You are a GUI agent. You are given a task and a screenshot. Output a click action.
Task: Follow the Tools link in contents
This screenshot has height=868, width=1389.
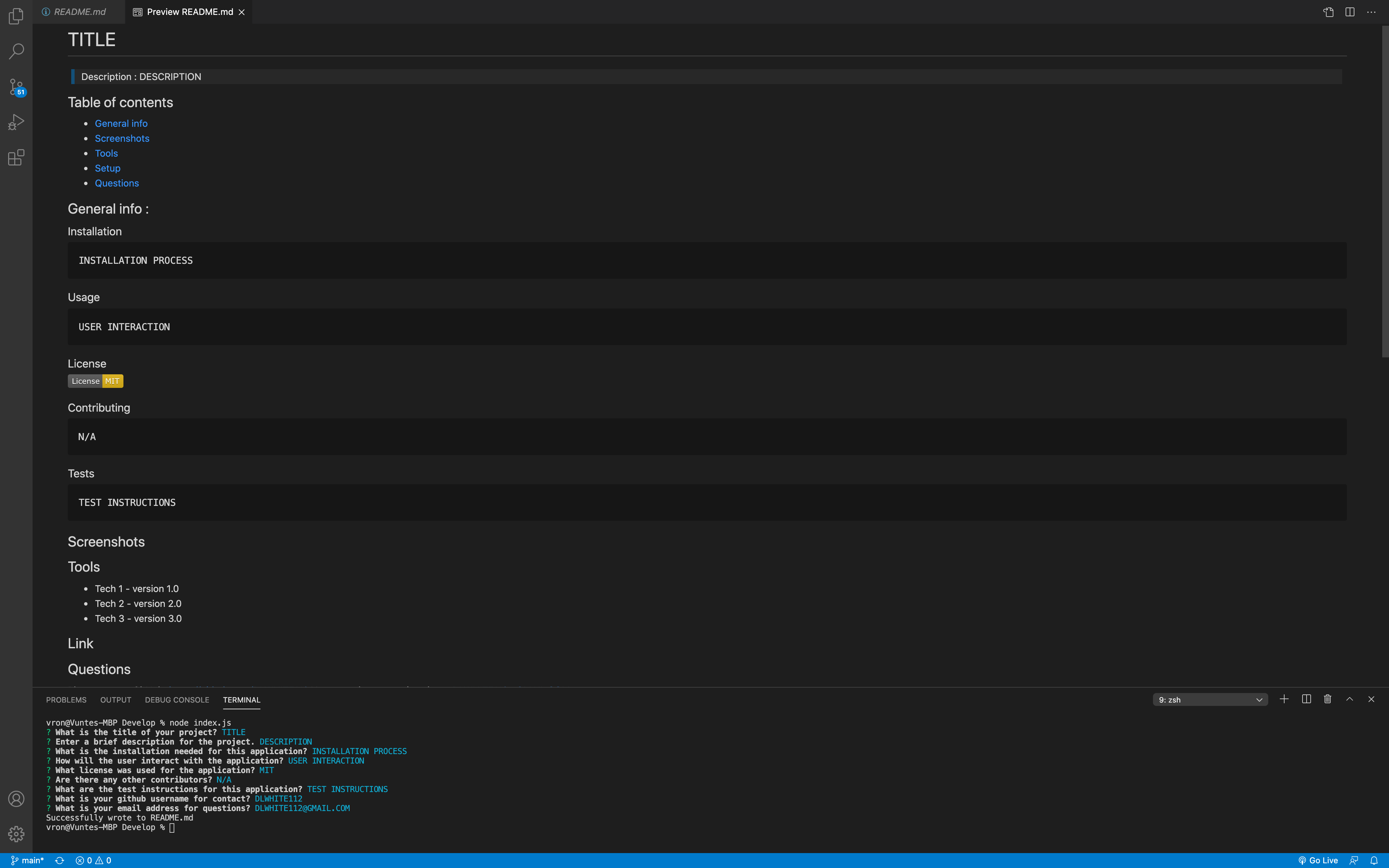(x=106, y=153)
